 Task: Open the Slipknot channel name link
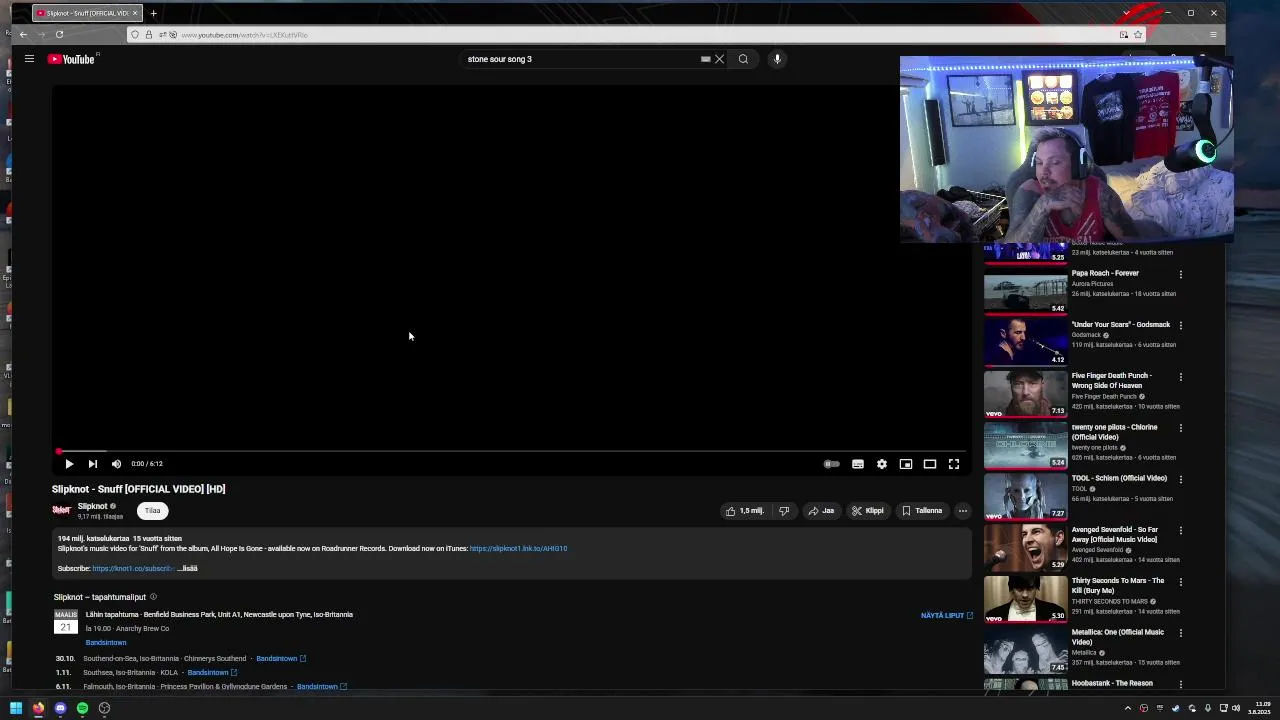coord(92,506)
